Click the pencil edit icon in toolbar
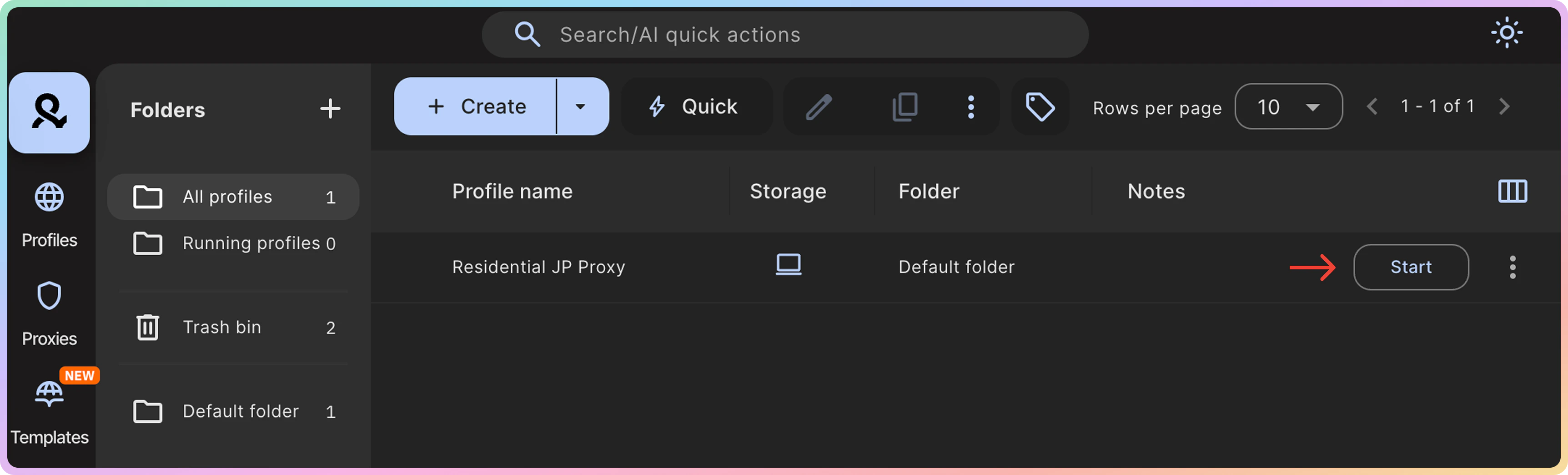This screenshot has height=475, width=1568. [x=819, y=107]
